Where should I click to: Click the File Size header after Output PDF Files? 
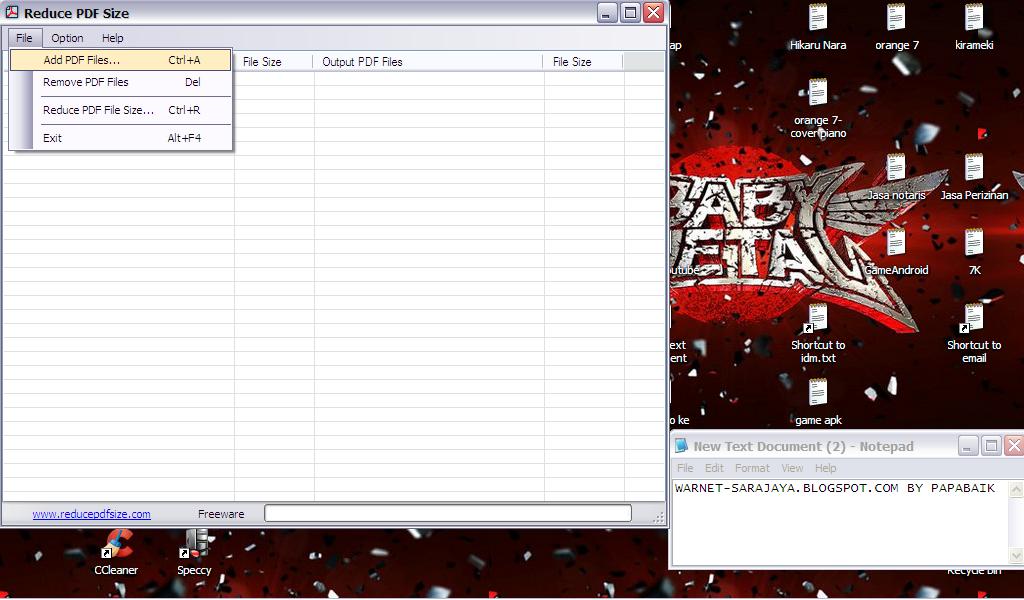583,62
